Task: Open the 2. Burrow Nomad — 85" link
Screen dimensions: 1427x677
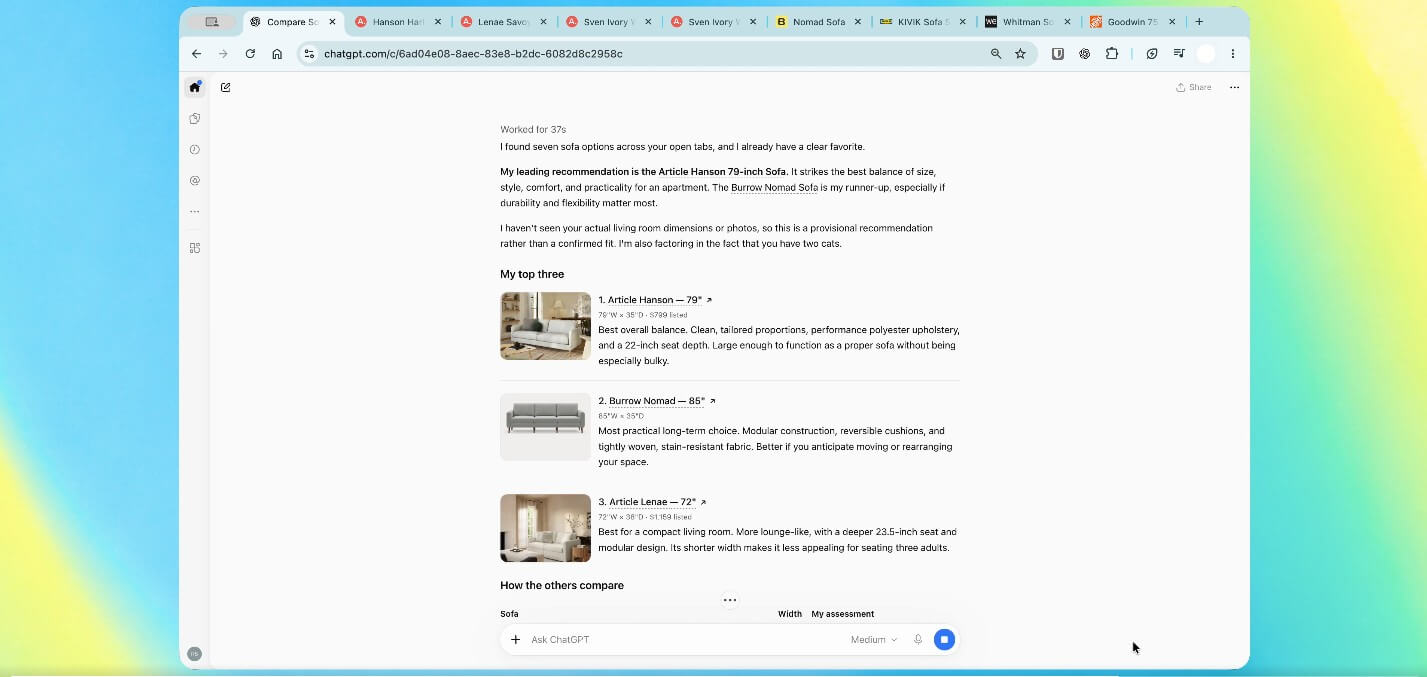Action: (657, 401)
